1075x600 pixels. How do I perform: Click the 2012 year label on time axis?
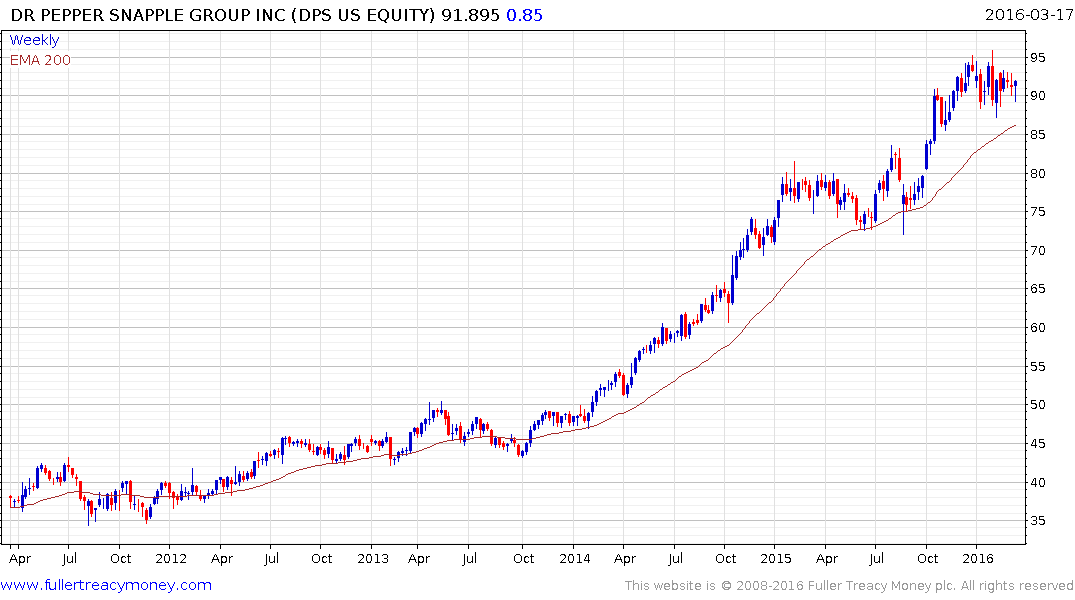pyautogui.click(x=171, y=558)
